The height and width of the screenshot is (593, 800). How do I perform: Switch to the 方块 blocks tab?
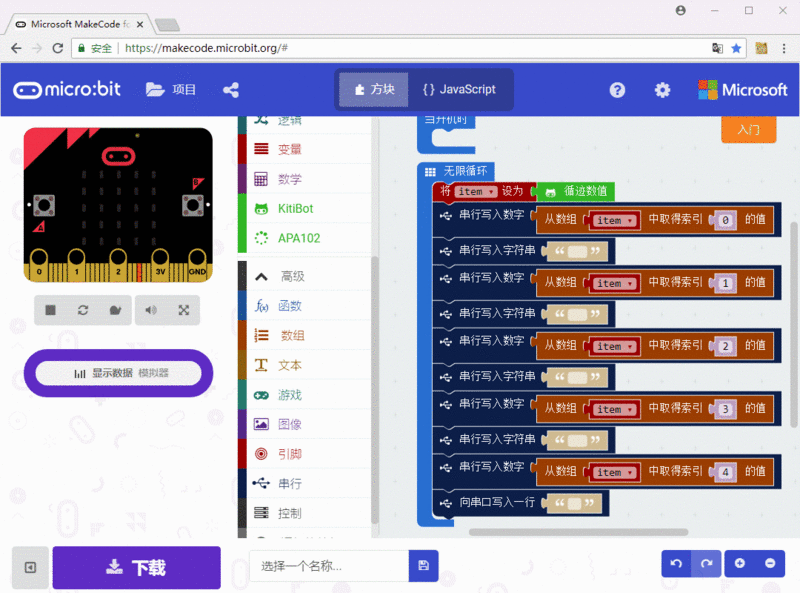click(374, 90)
